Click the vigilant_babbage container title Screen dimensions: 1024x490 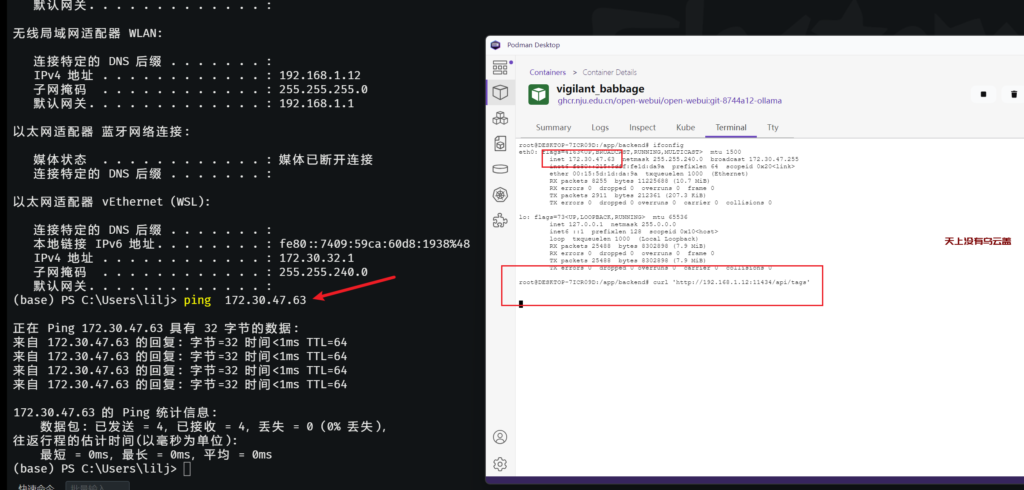tap(600, 88)
